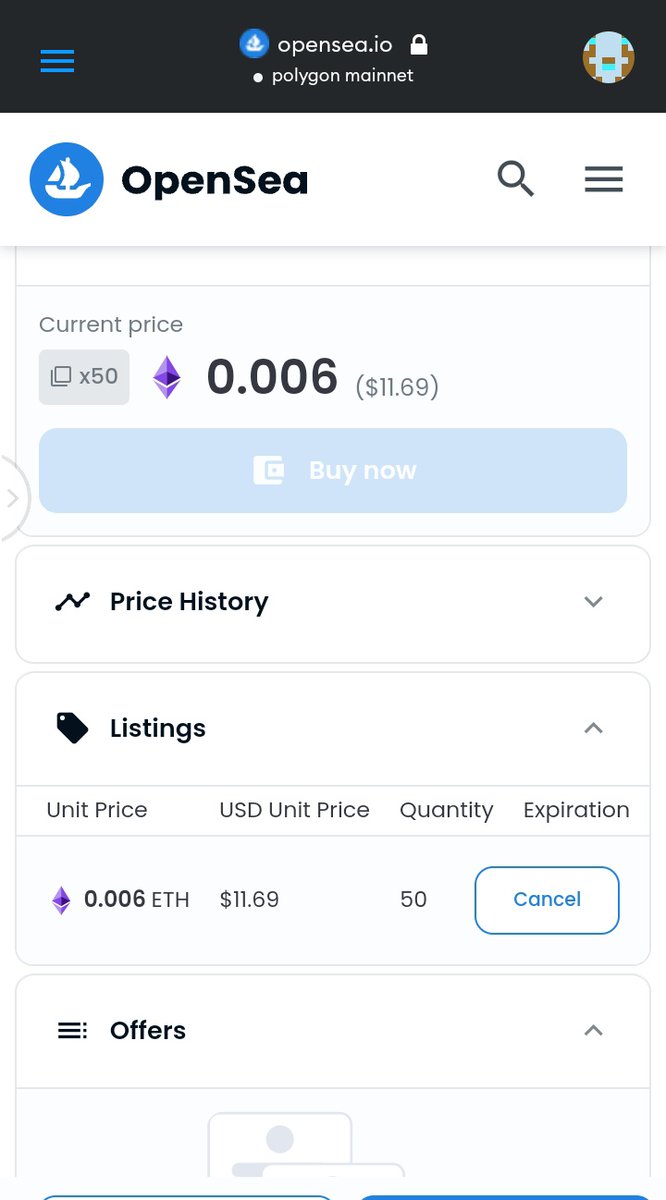
Task: Click the Buy now button
Action: [333, 470]
